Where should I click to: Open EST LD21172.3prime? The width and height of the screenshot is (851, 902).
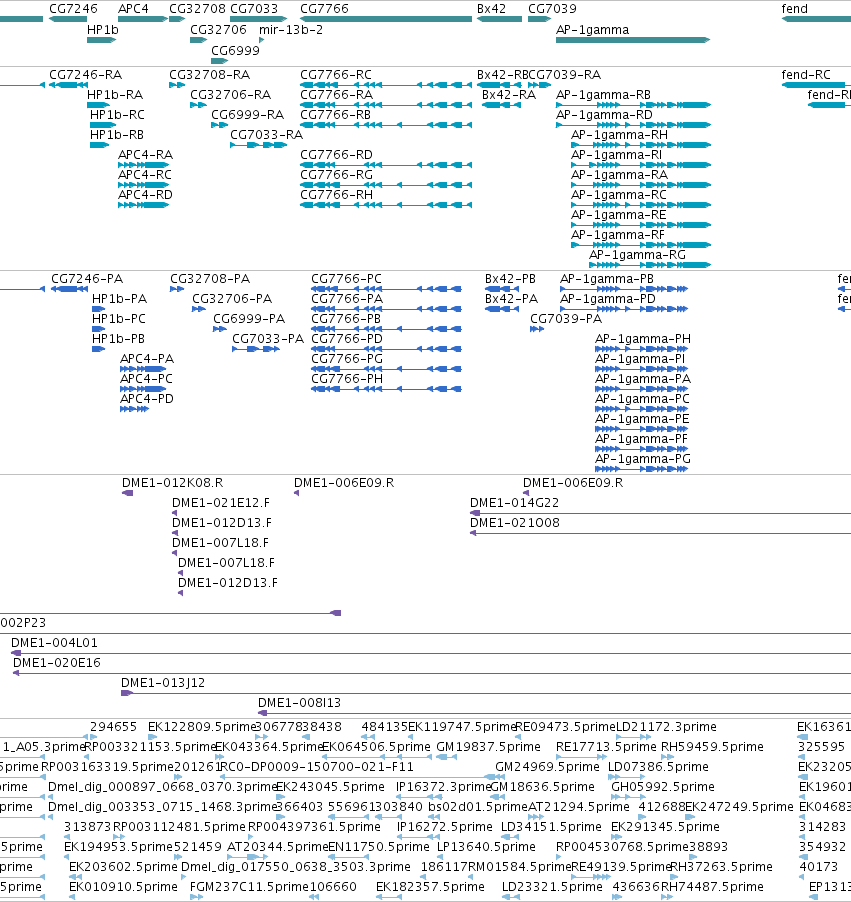[x=666, y=727]
